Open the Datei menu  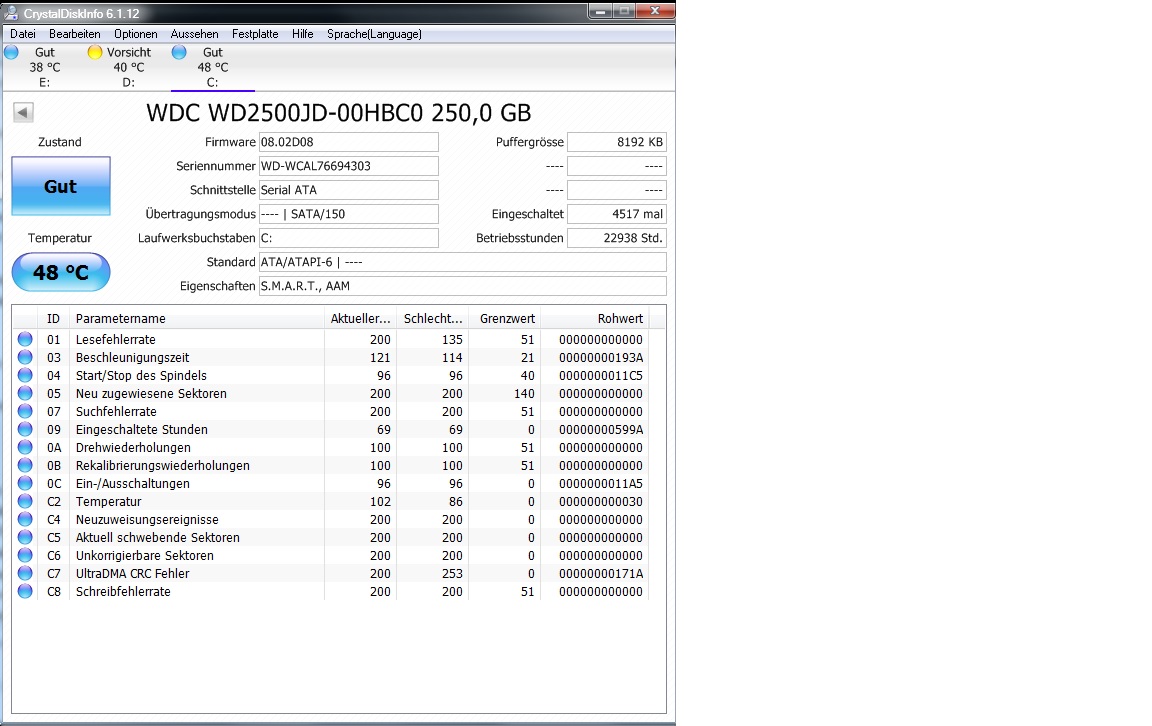coord(23,34)
